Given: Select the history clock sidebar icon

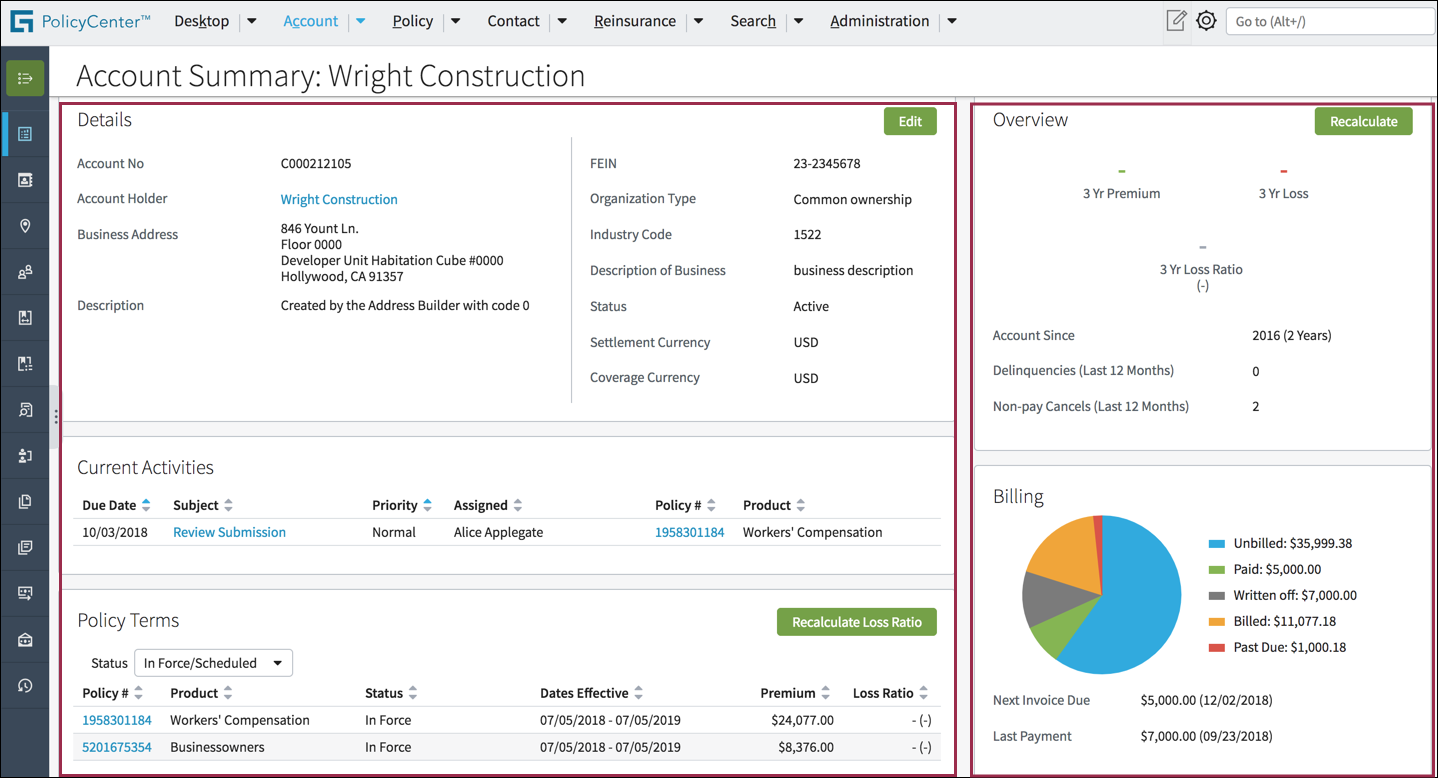Looking at the screenshot, I should click(x=25, y=685).
